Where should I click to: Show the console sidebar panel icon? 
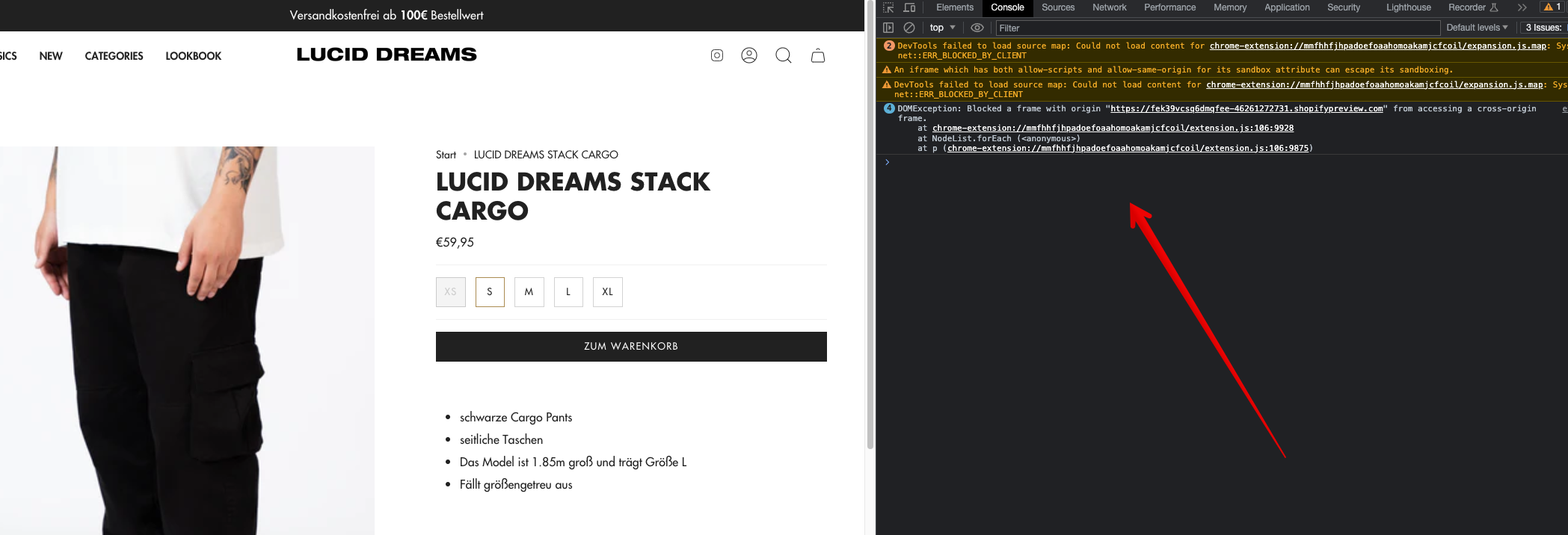click(888, 28)
